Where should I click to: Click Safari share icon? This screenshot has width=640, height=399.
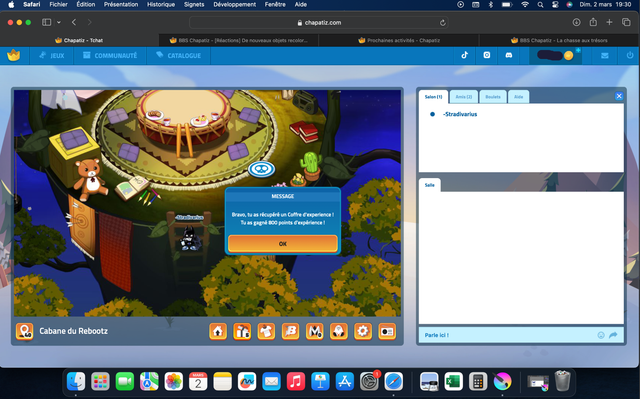593,22
